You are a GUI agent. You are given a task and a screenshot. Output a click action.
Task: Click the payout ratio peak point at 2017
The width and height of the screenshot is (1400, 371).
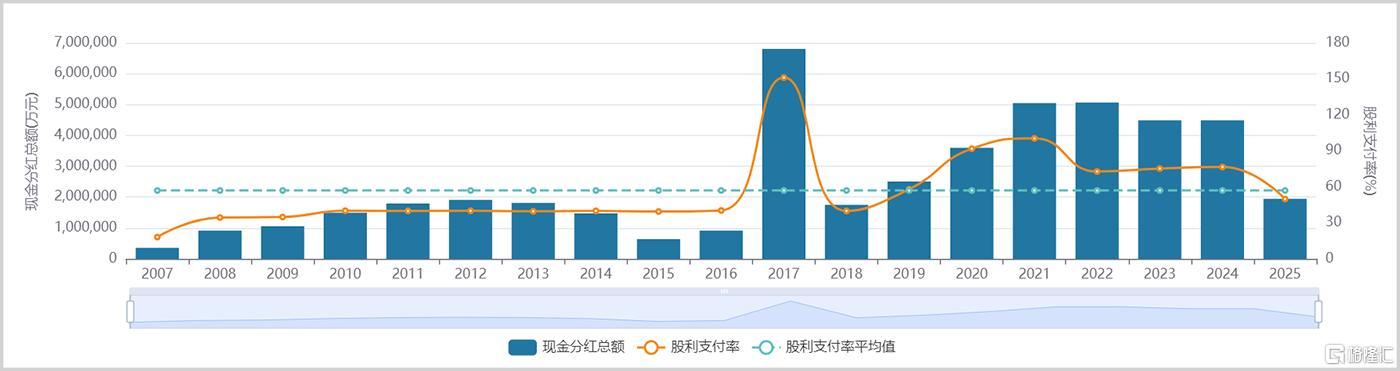tap(783, 78)
